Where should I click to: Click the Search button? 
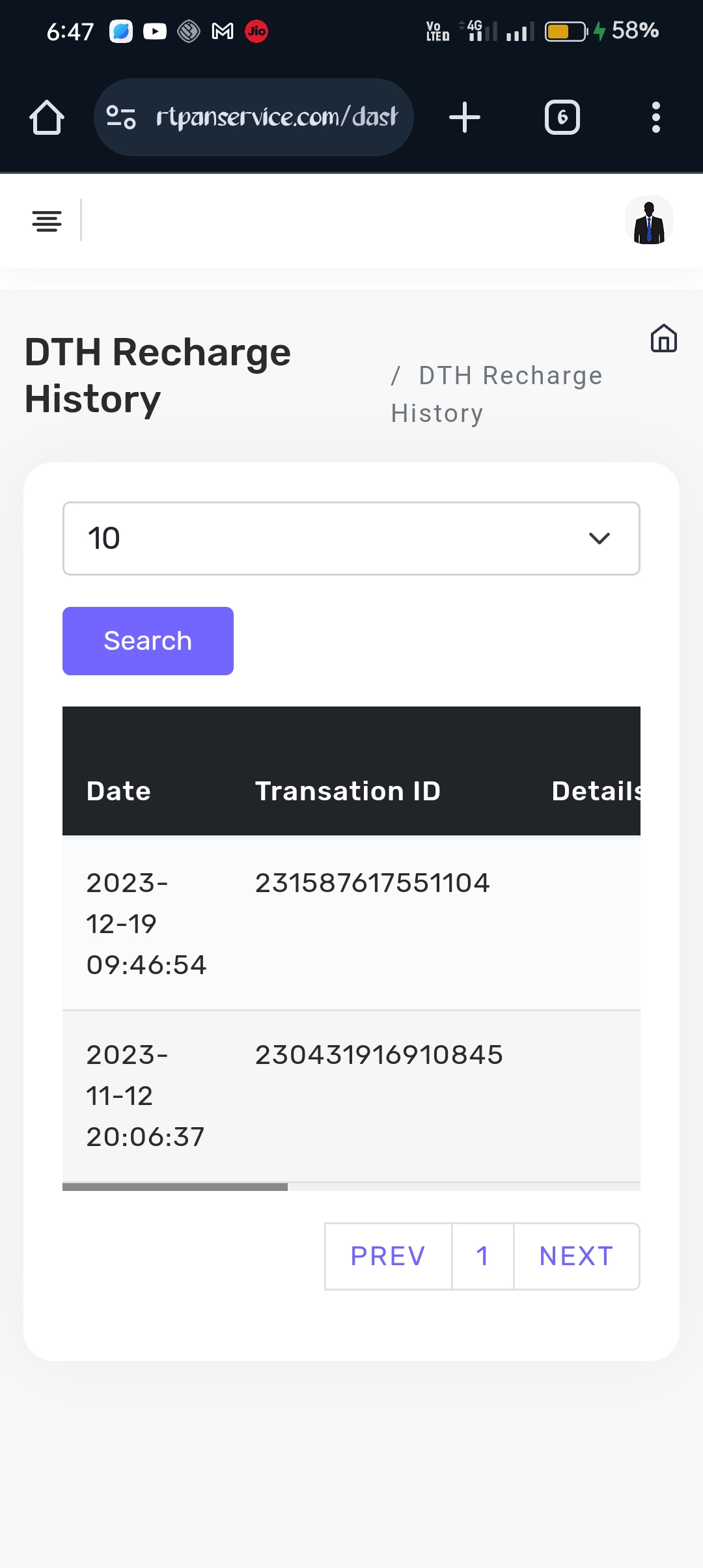point(148,641)
